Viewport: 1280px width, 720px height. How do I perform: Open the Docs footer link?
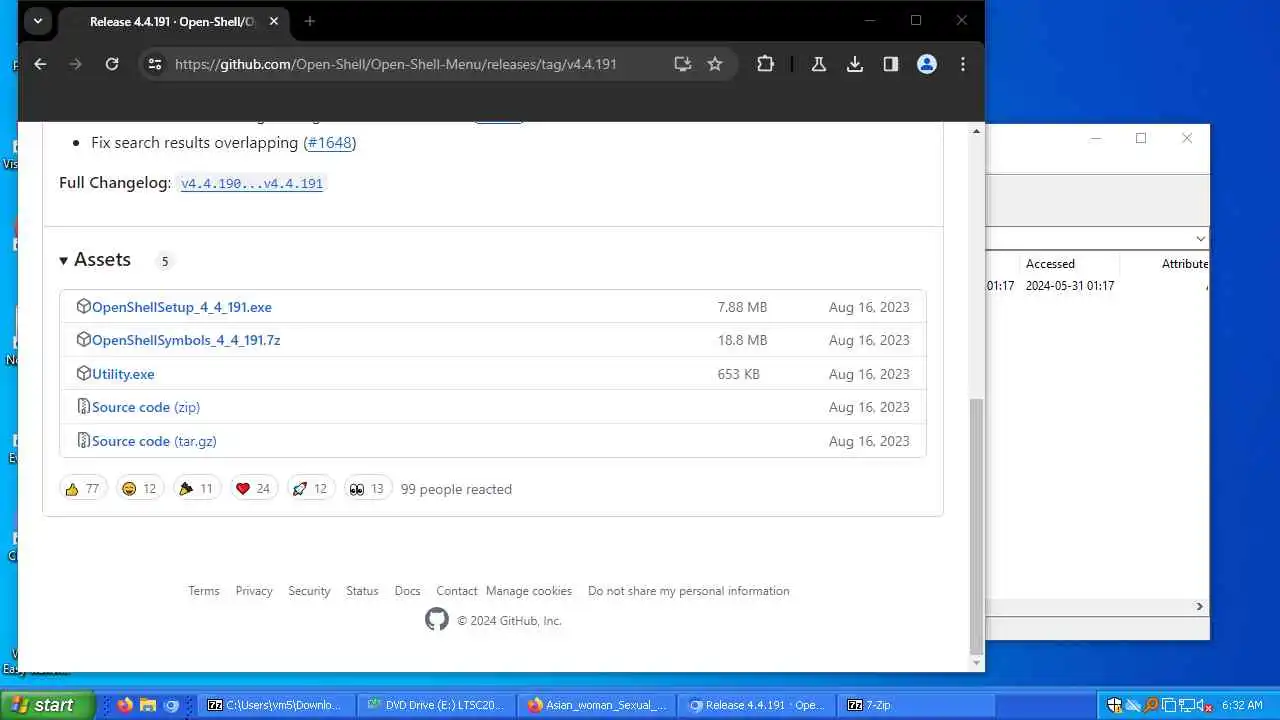pyautogui.click(x=407, y=591)
